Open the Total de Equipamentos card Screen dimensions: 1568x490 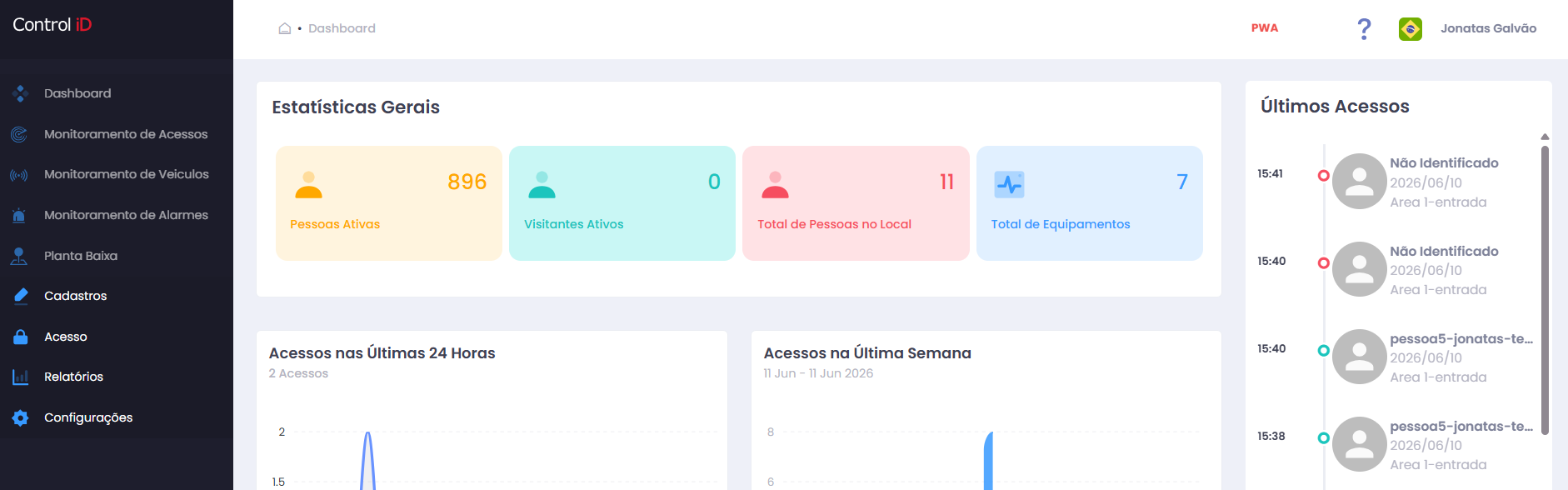(x=1090, y=203)
